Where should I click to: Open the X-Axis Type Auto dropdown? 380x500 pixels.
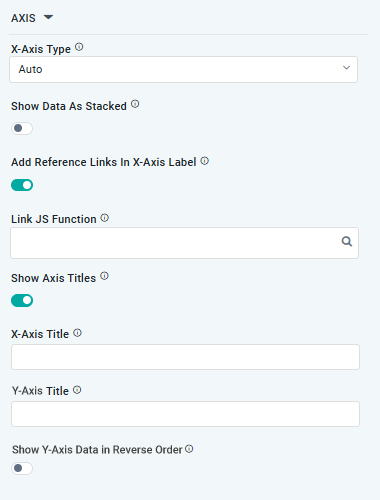point(183,69)
